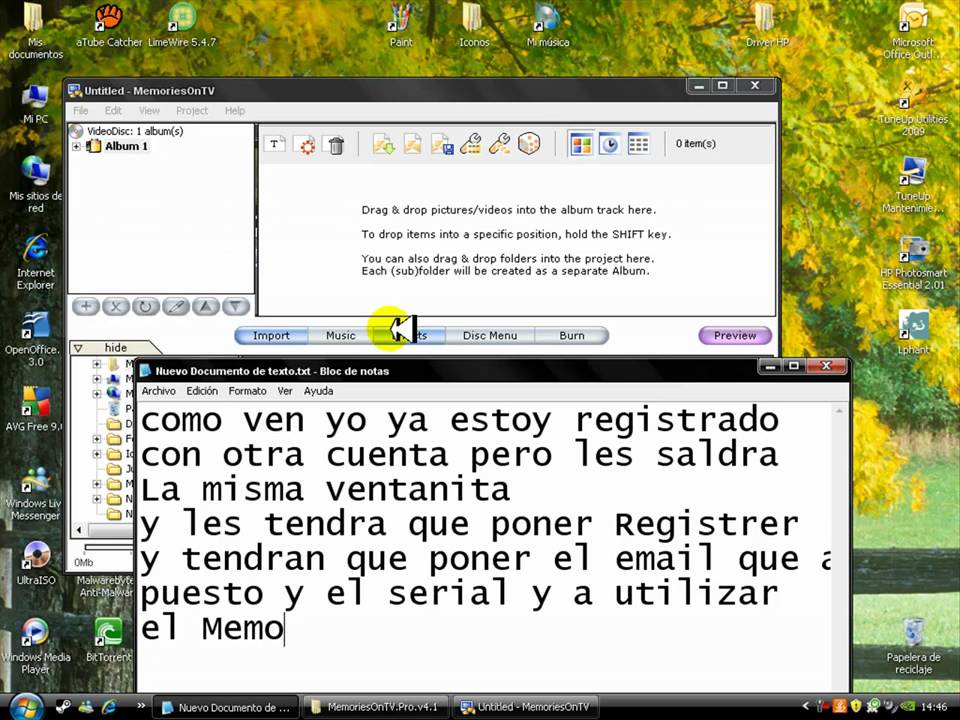Expand quick launch chevron on taskbar
This screenshot has width=960, height=720.
tap(141, 705)
